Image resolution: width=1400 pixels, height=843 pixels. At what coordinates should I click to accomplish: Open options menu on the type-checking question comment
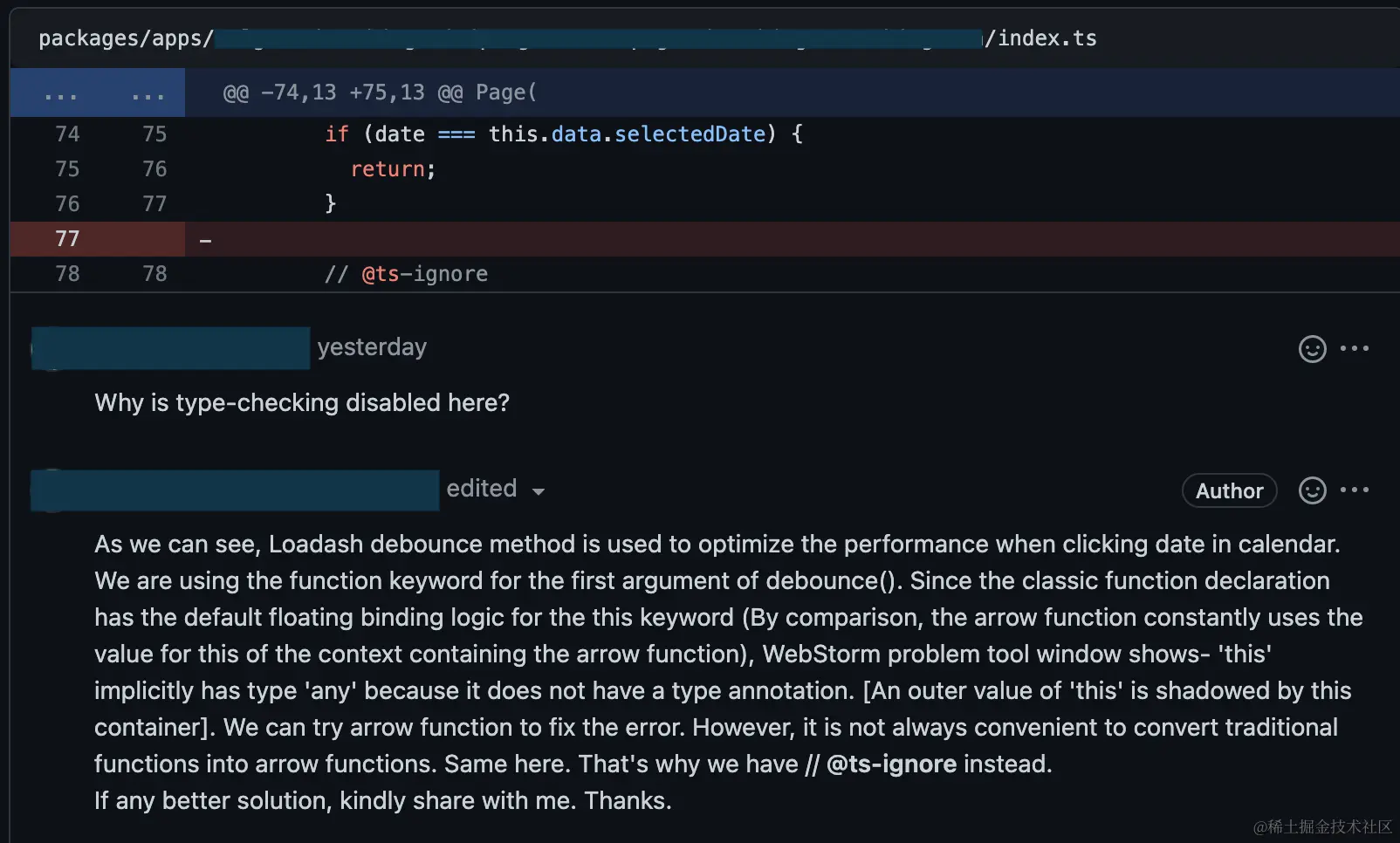click(x=1355, y=348)
